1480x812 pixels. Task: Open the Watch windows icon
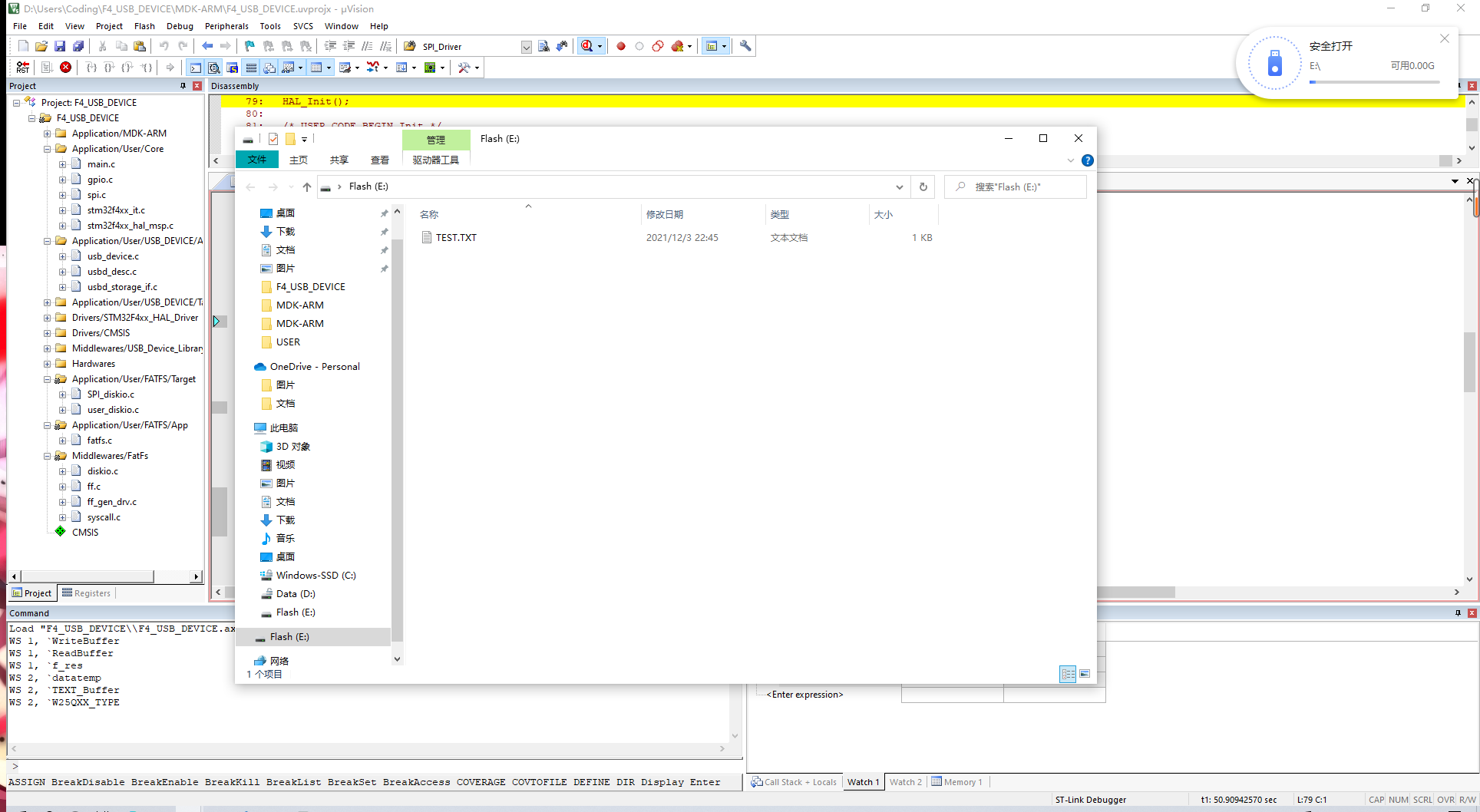click(x=288, y=68)
